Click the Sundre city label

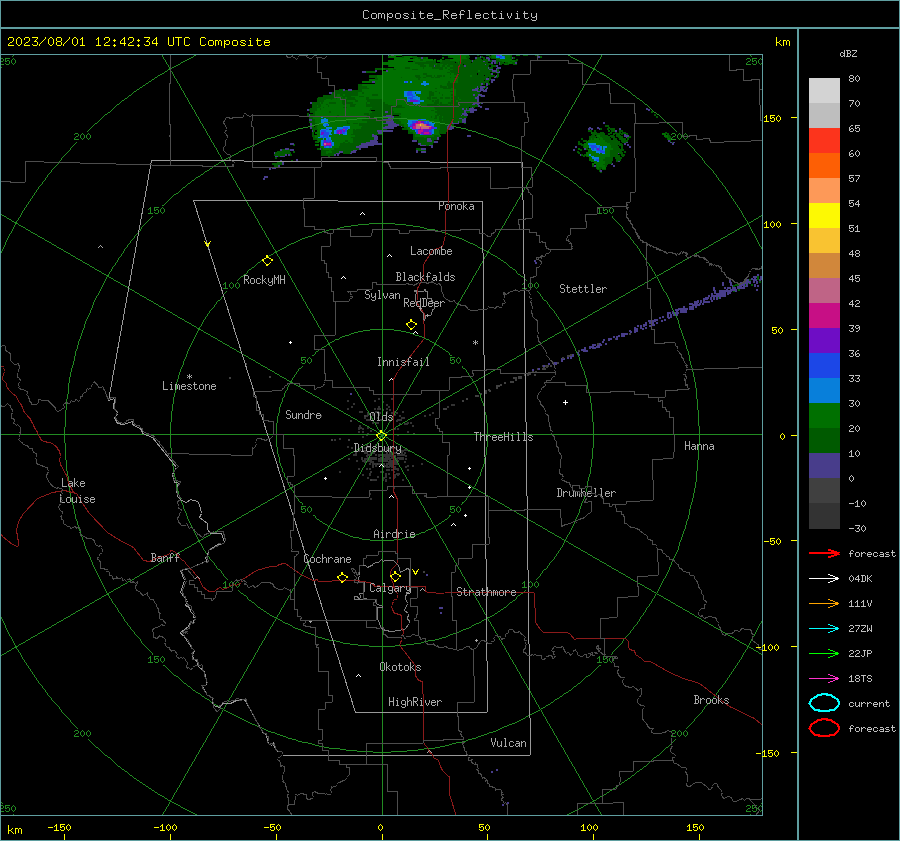click(303, 415)
